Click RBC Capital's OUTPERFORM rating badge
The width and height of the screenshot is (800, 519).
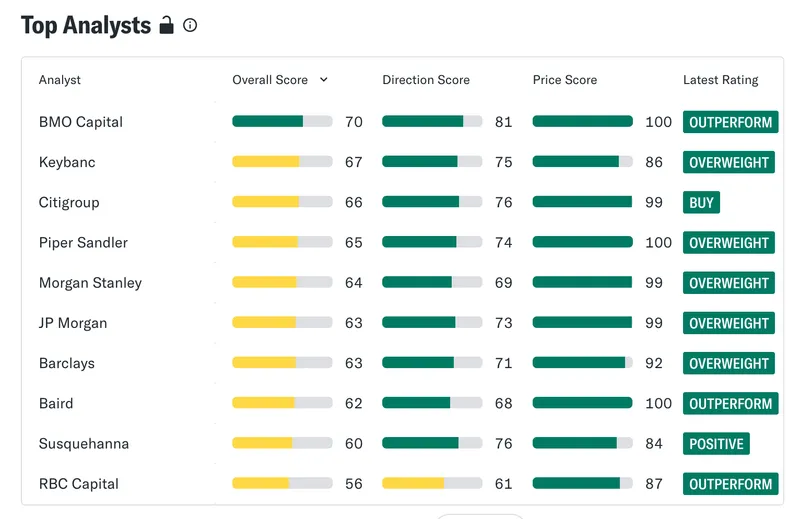[731, 484]
